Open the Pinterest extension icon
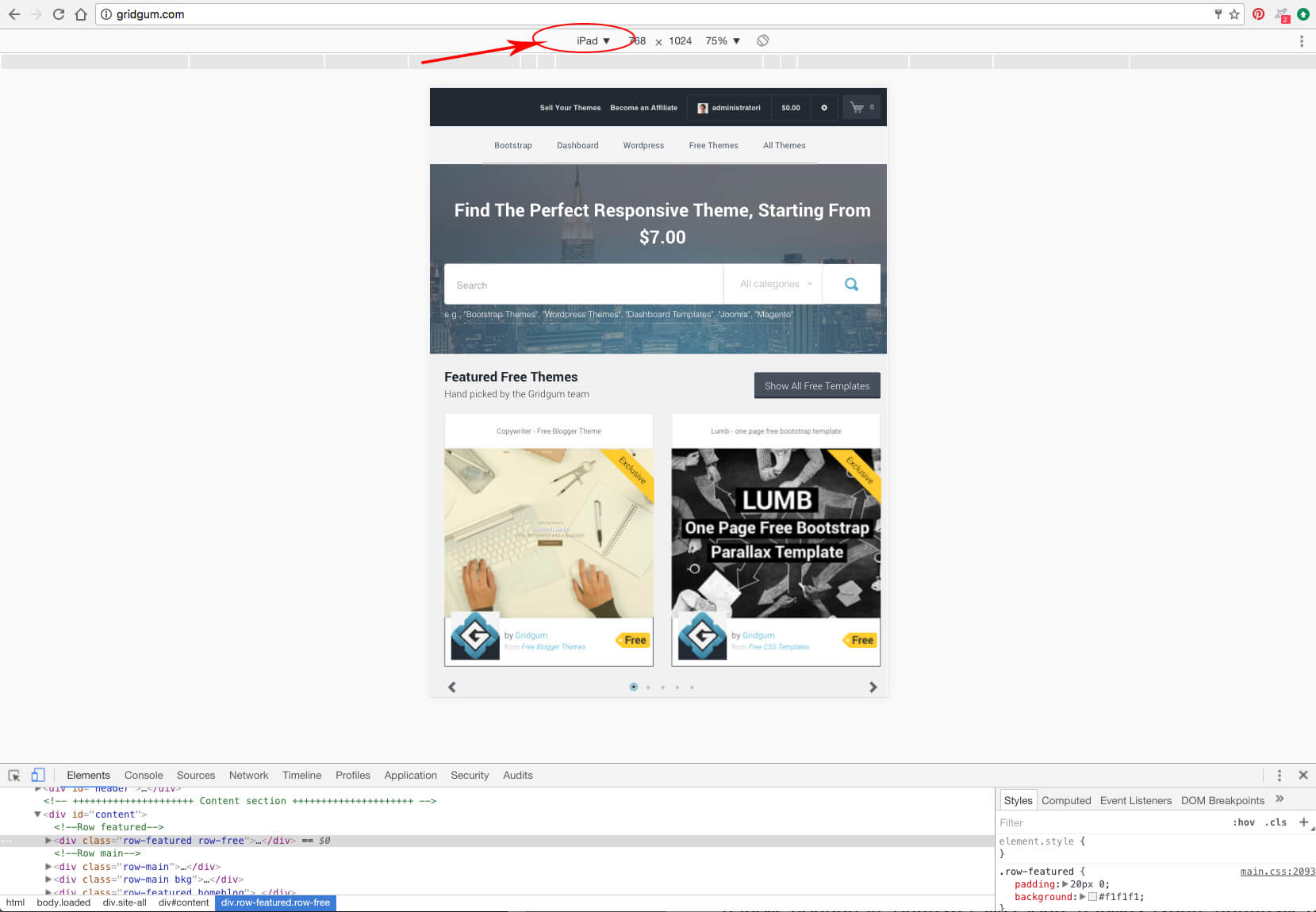 tap(1258, 14)
